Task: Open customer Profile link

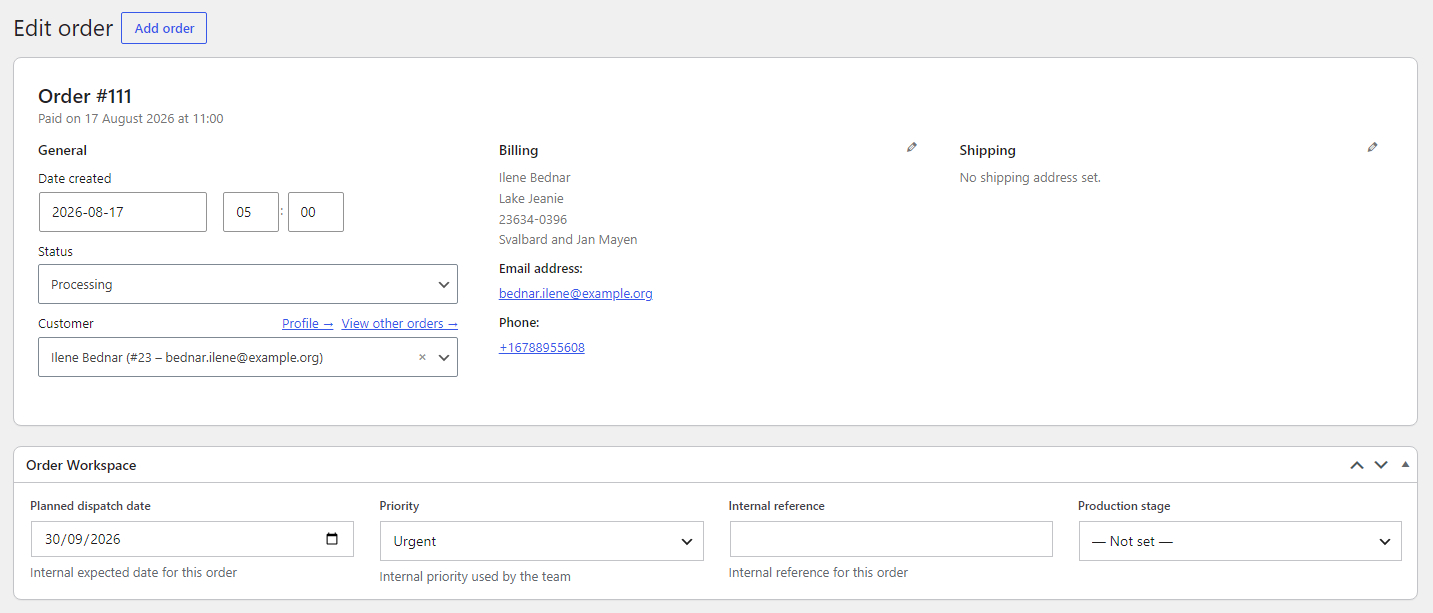Action: pos(308,323)
